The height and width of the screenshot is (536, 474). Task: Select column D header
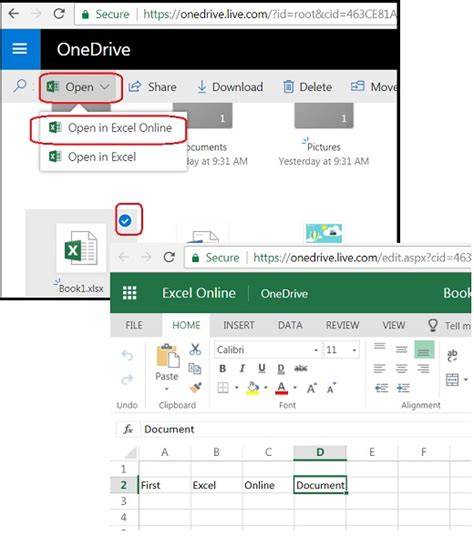click(x=320, y=452)
